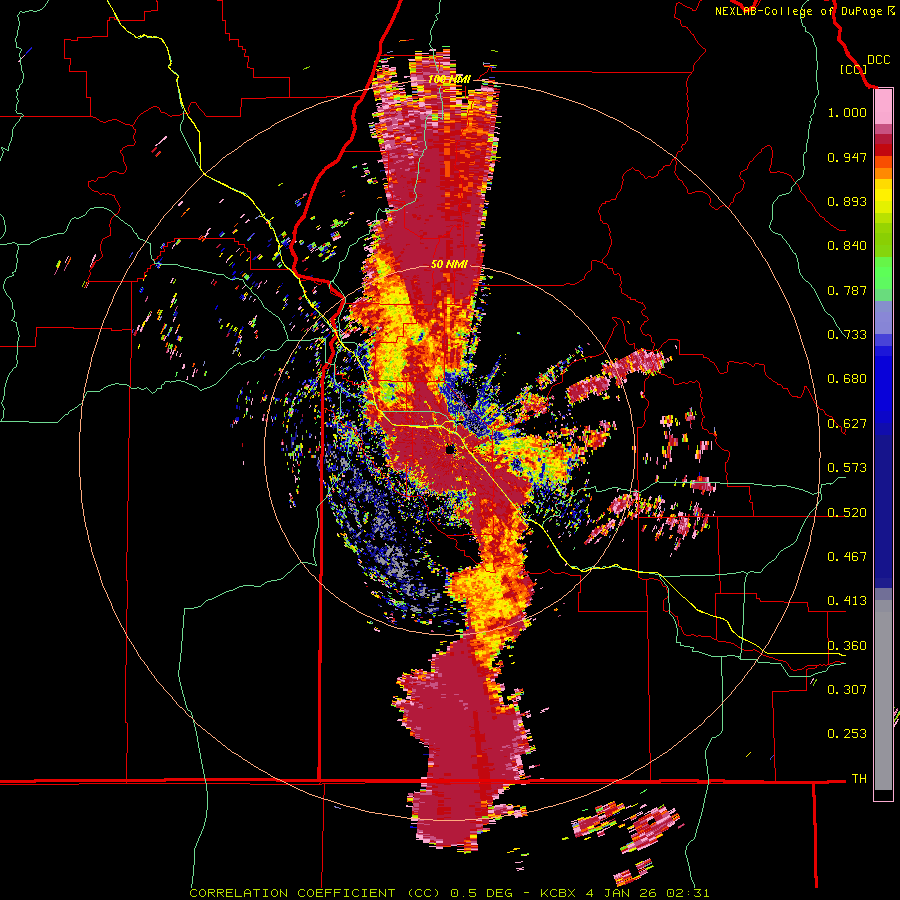This screenshot has height=900, width=900.
Task: Click the 0.733 scale value
Action: click(847, 335)
